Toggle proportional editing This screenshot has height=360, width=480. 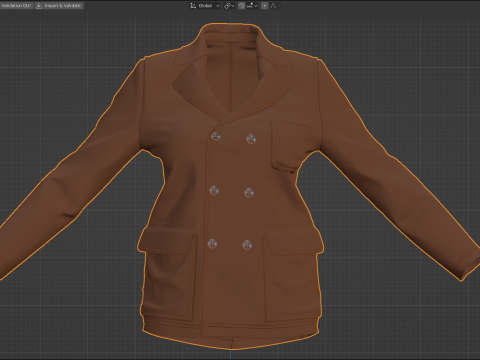[x=264, y=6]
